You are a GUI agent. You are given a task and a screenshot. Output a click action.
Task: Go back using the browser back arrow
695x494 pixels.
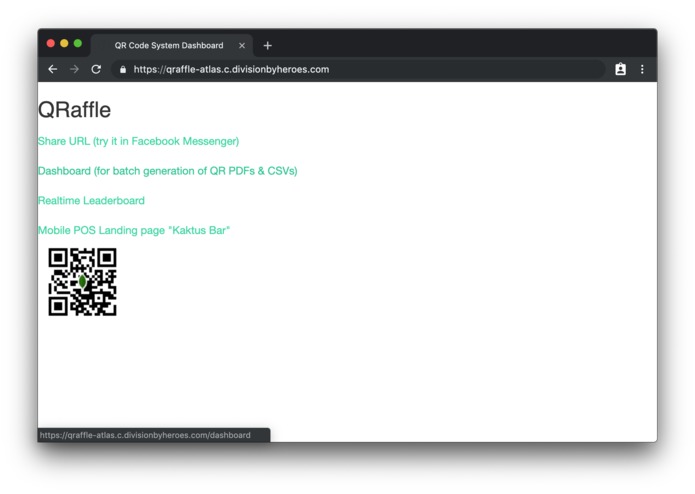(53, 69)
